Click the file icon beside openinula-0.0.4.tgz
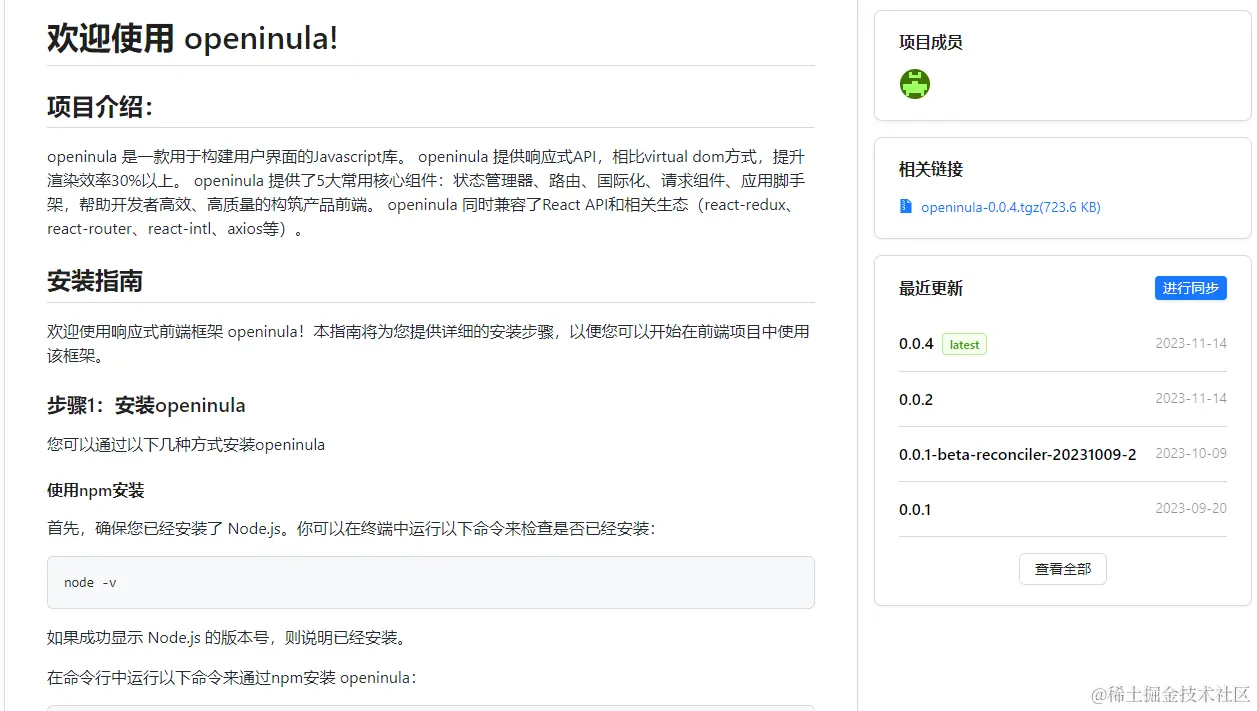 pyautogui.click(x=906, y=206)
